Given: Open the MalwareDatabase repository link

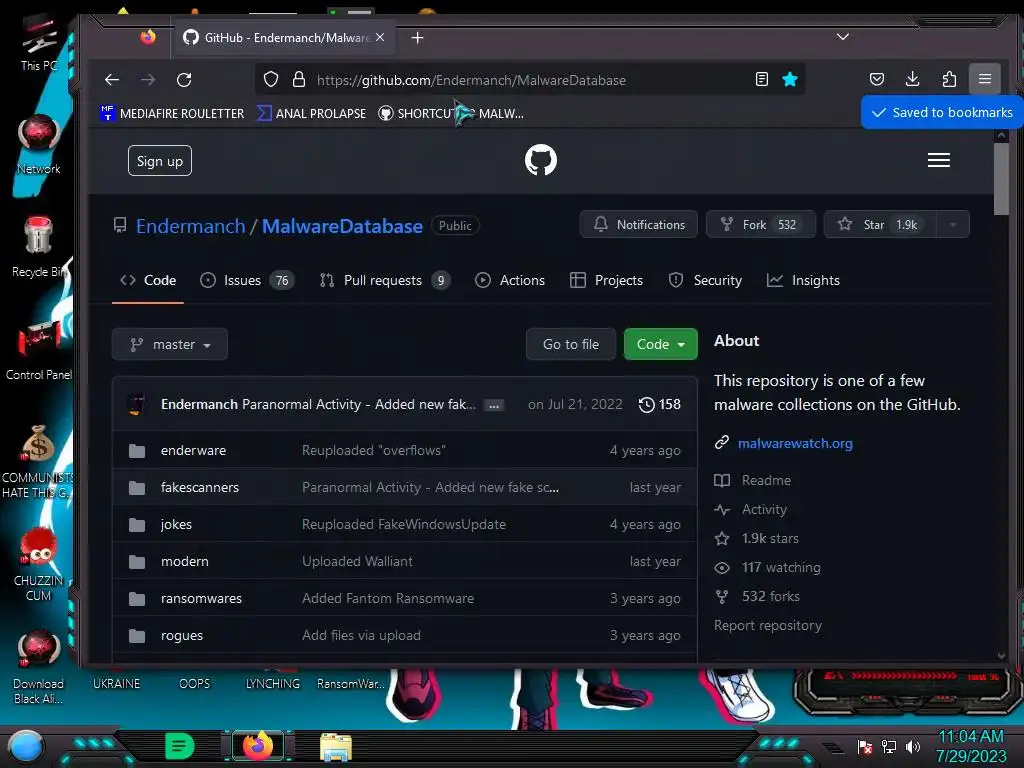Looking at the screenshot, I should click(x=342, y=226).
